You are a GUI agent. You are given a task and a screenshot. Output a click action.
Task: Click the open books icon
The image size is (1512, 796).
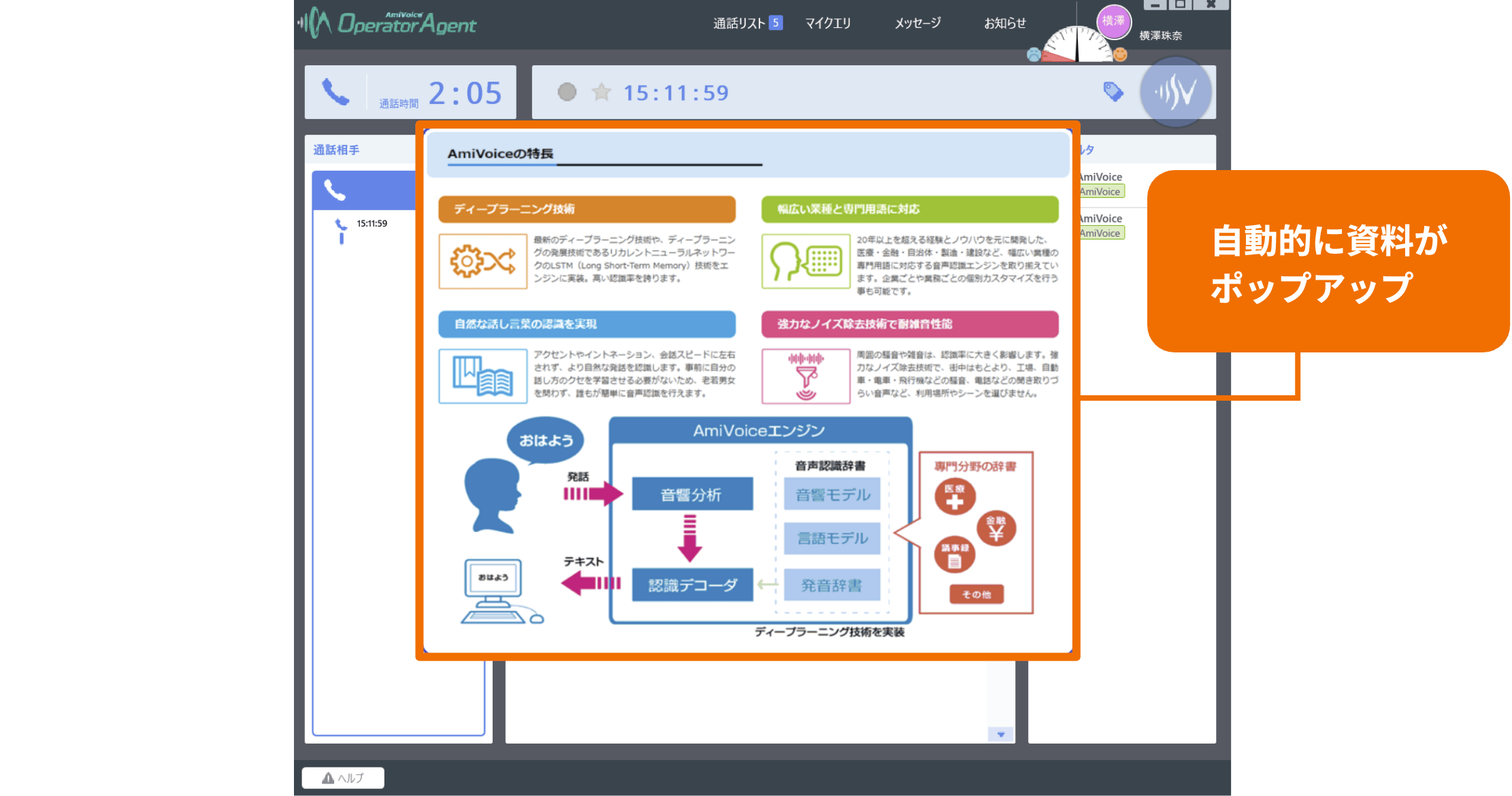point(483,376)
